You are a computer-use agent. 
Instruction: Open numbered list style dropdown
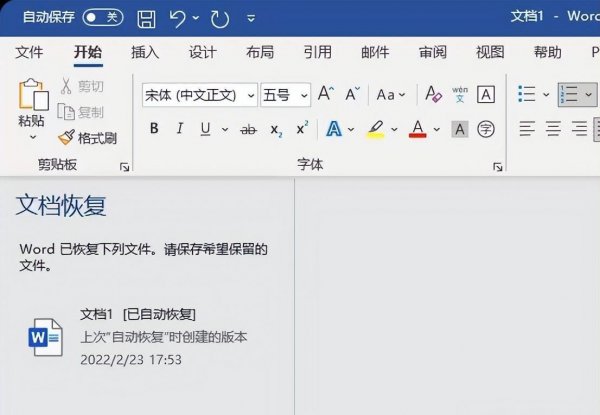(x=589, y=94)
